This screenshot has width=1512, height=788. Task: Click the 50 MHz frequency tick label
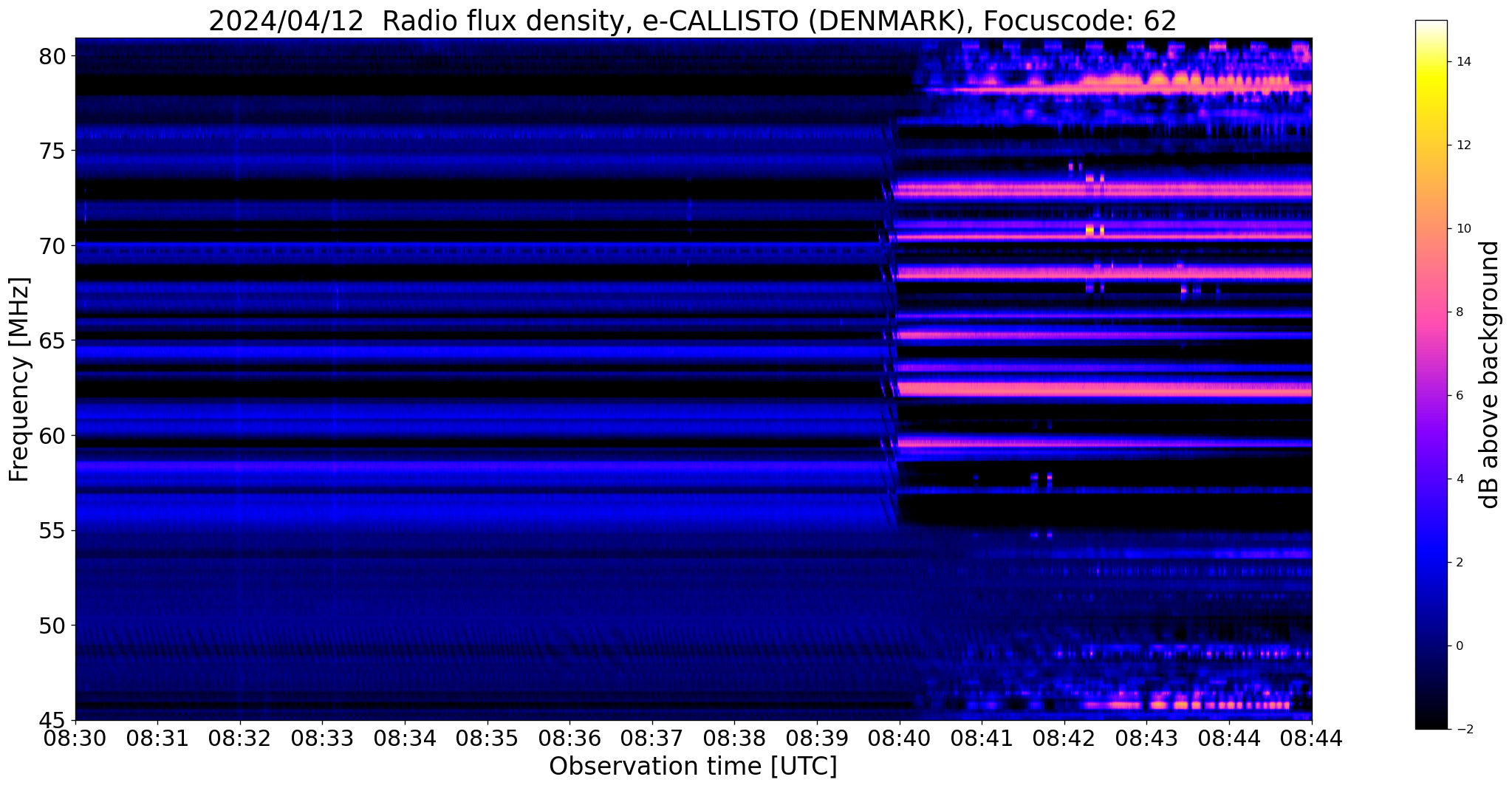click(x=52, y=626)
